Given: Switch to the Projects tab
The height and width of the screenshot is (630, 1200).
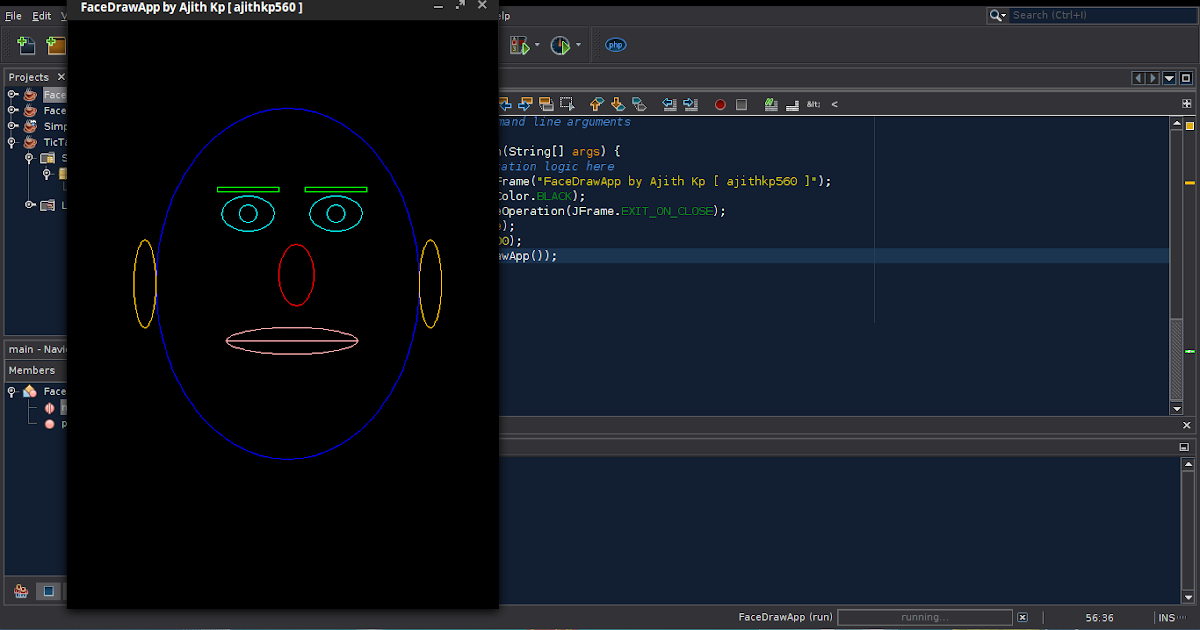Looking at the screenshot, I should (28, 77).
